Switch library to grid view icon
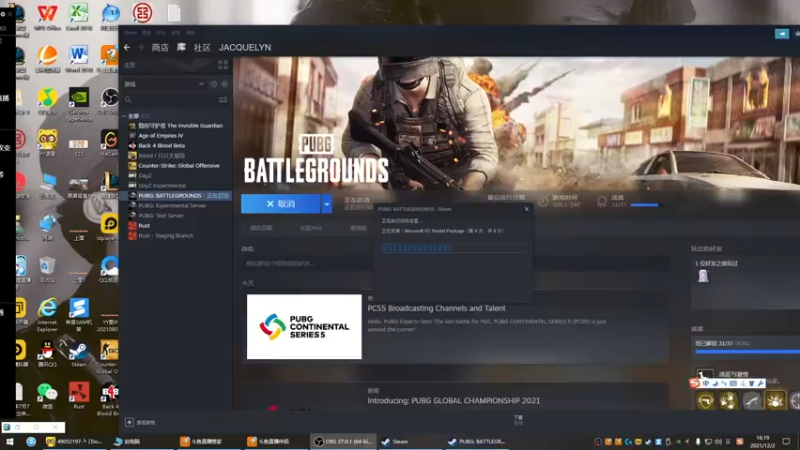This screenshot has width=800, height=450. pos(223,65)
